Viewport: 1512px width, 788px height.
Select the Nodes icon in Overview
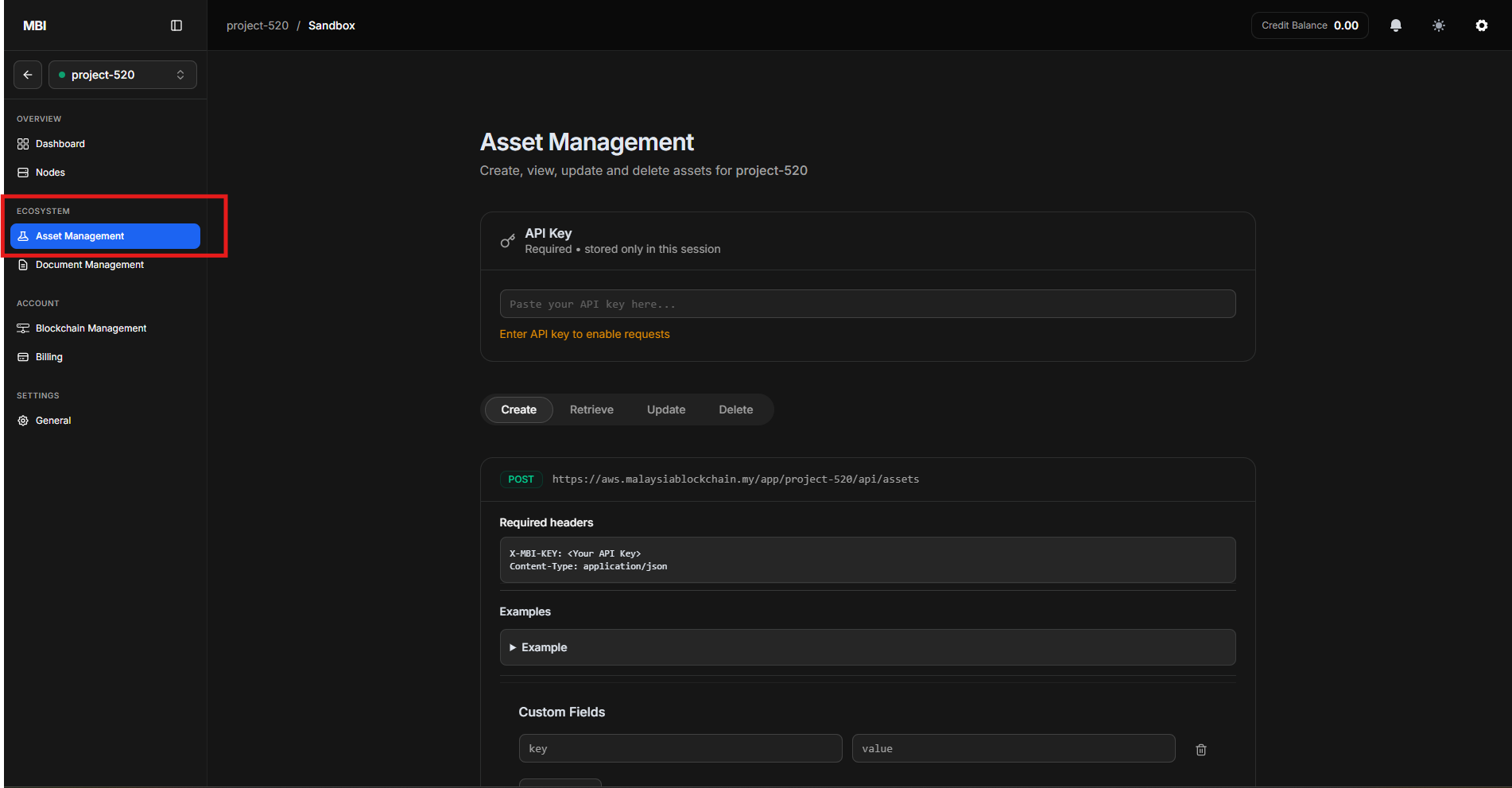22,172
